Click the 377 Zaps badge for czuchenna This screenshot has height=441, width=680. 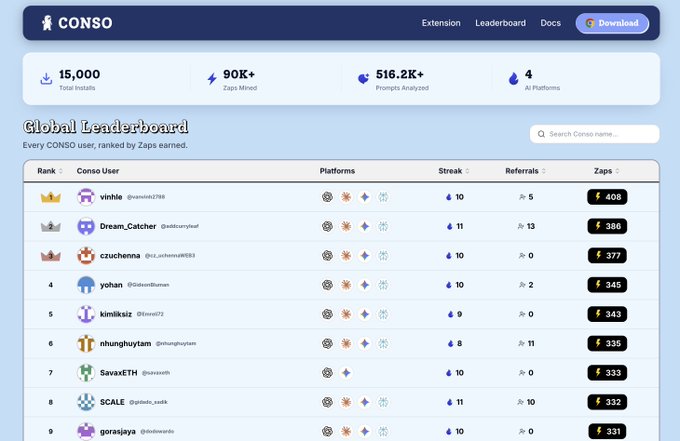tap(607, 256)
